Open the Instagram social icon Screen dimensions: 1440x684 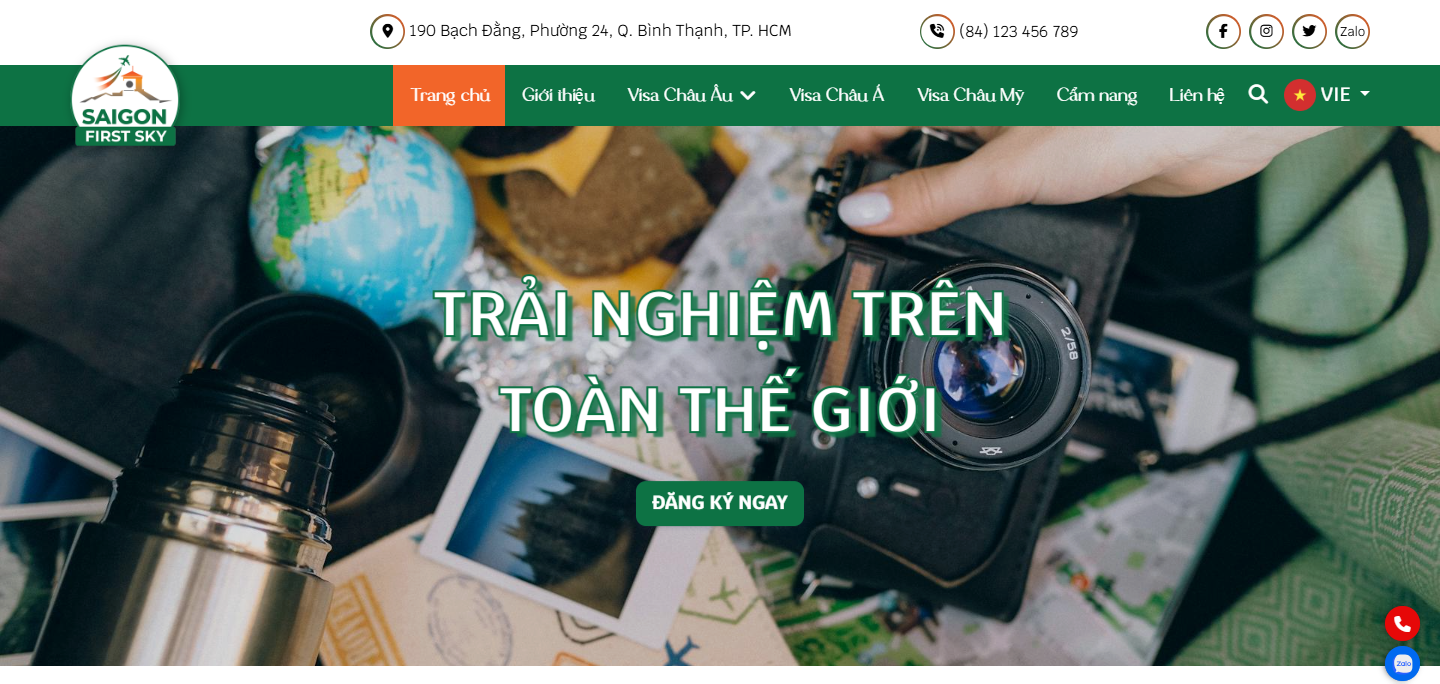tap(1266, 31)
